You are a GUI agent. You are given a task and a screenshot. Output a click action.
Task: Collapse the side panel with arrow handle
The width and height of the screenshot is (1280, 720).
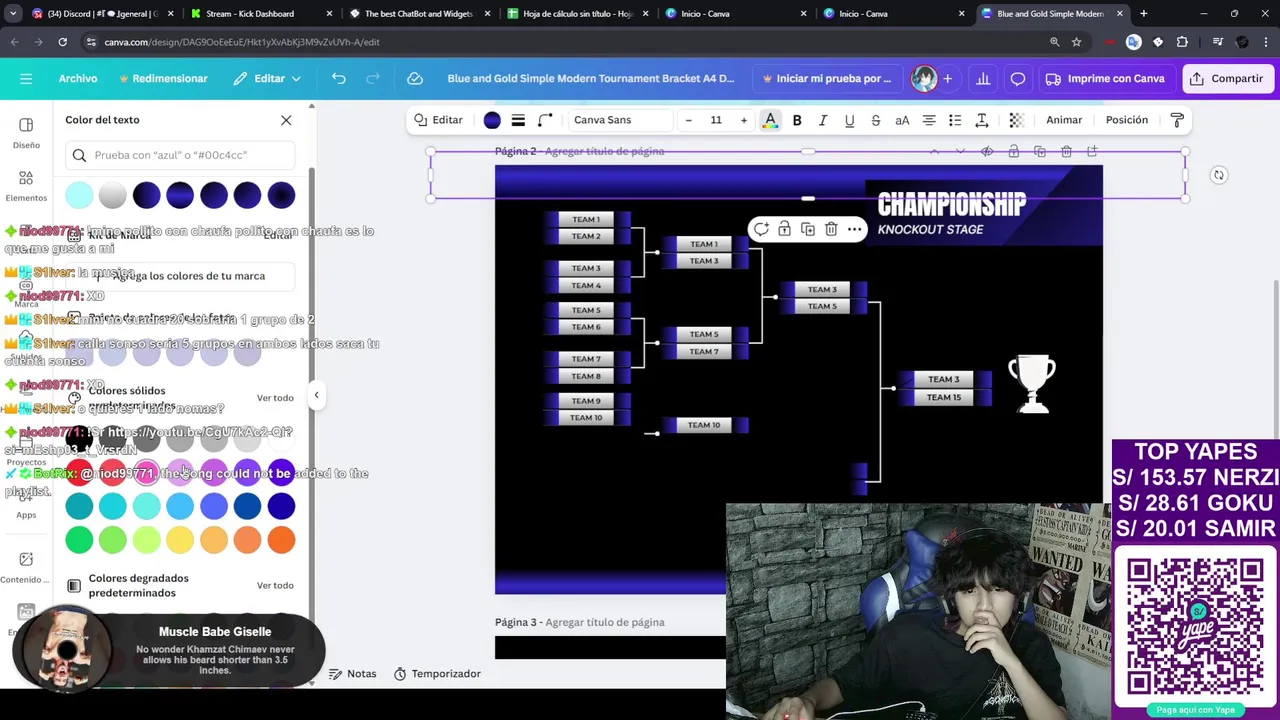click(316, 395)
